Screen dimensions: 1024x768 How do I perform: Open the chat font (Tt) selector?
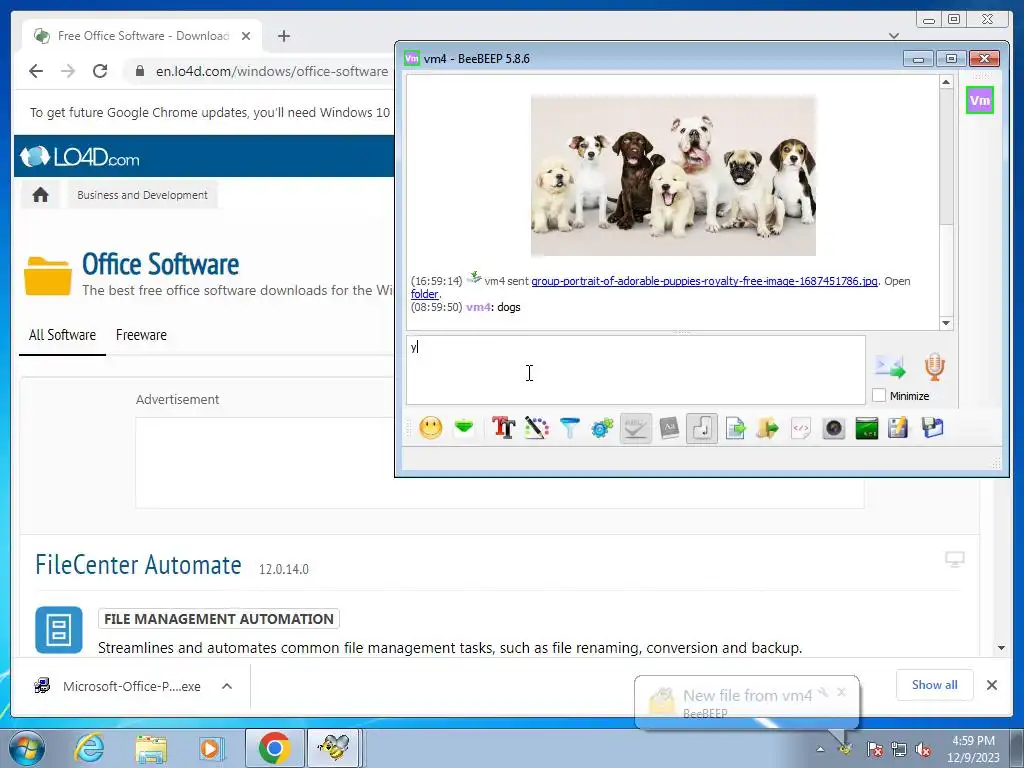coord(504,428)
